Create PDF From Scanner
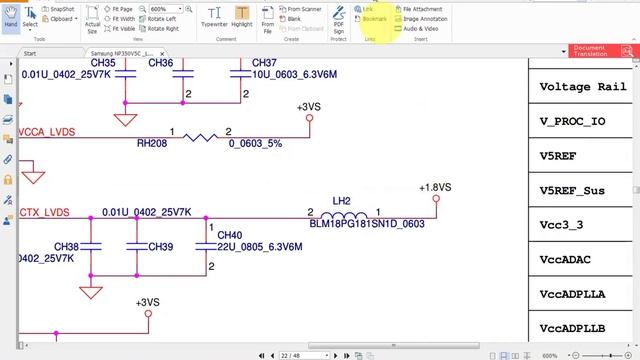640x360 pixels. coord(300,9)
